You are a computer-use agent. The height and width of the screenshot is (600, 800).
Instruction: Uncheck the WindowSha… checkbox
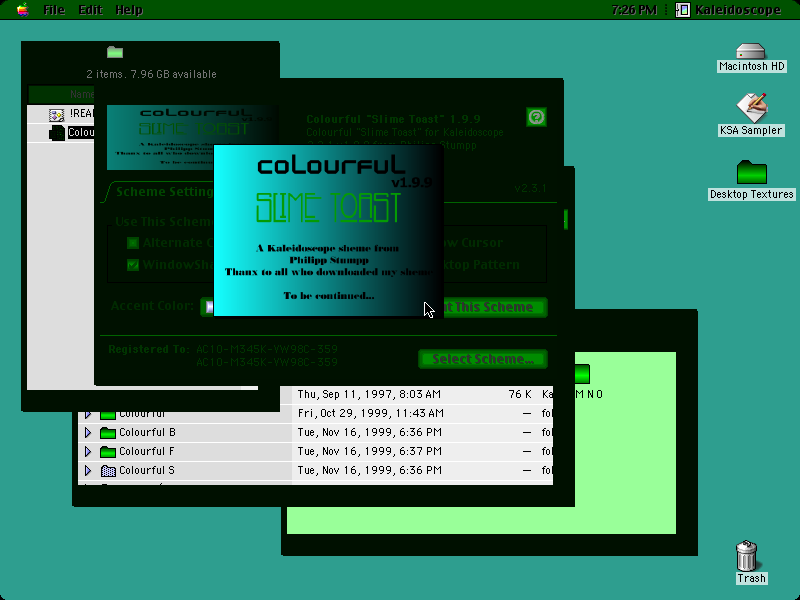click(133, 265)
